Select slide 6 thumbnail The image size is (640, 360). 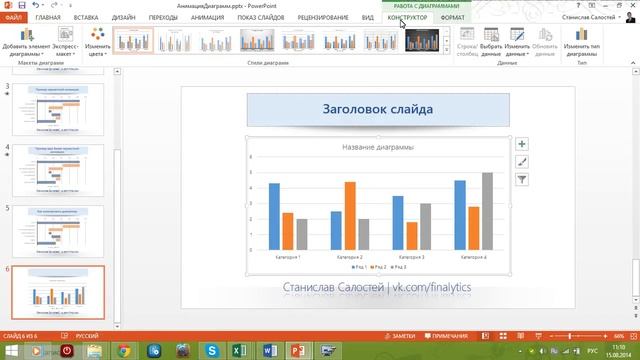pyautogui.click(x=58, y=292)
